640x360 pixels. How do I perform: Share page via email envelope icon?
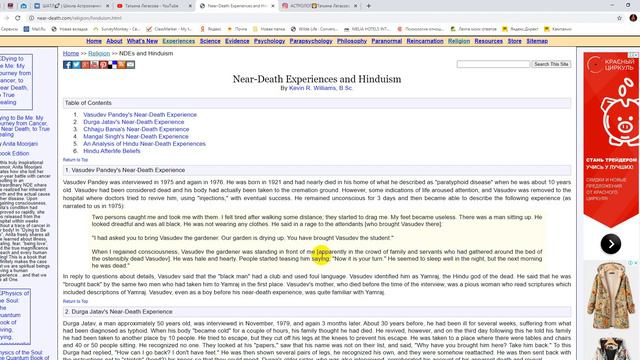(x=130, y=65)
